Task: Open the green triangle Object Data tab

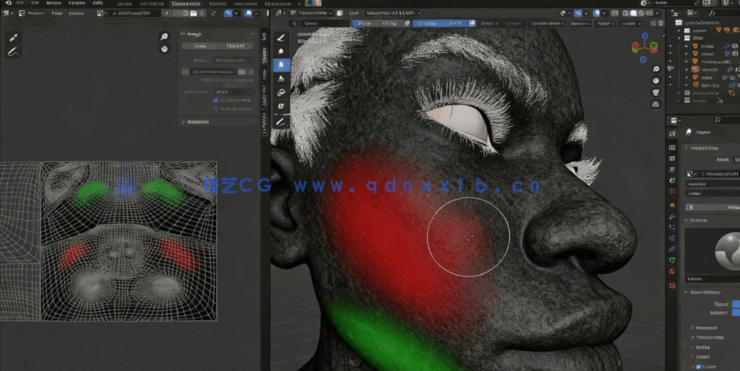Action: tap(673, 260)
